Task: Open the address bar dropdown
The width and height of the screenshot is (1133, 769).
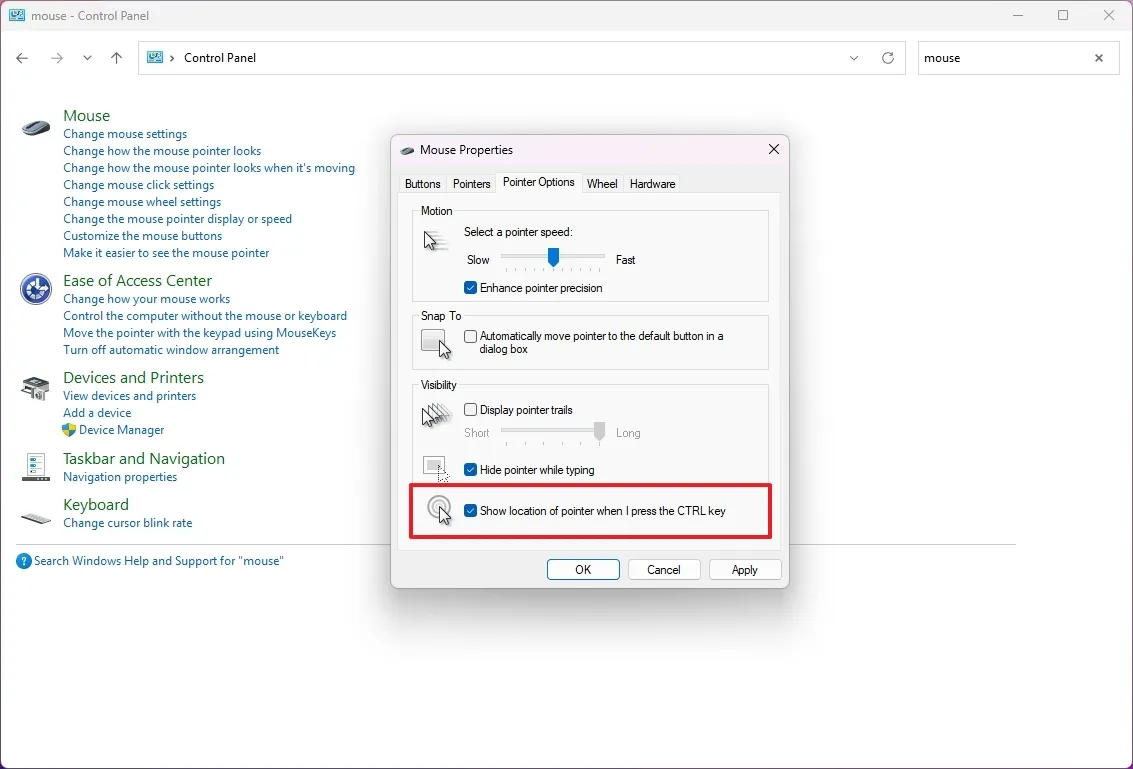Action: pos(854,58)
